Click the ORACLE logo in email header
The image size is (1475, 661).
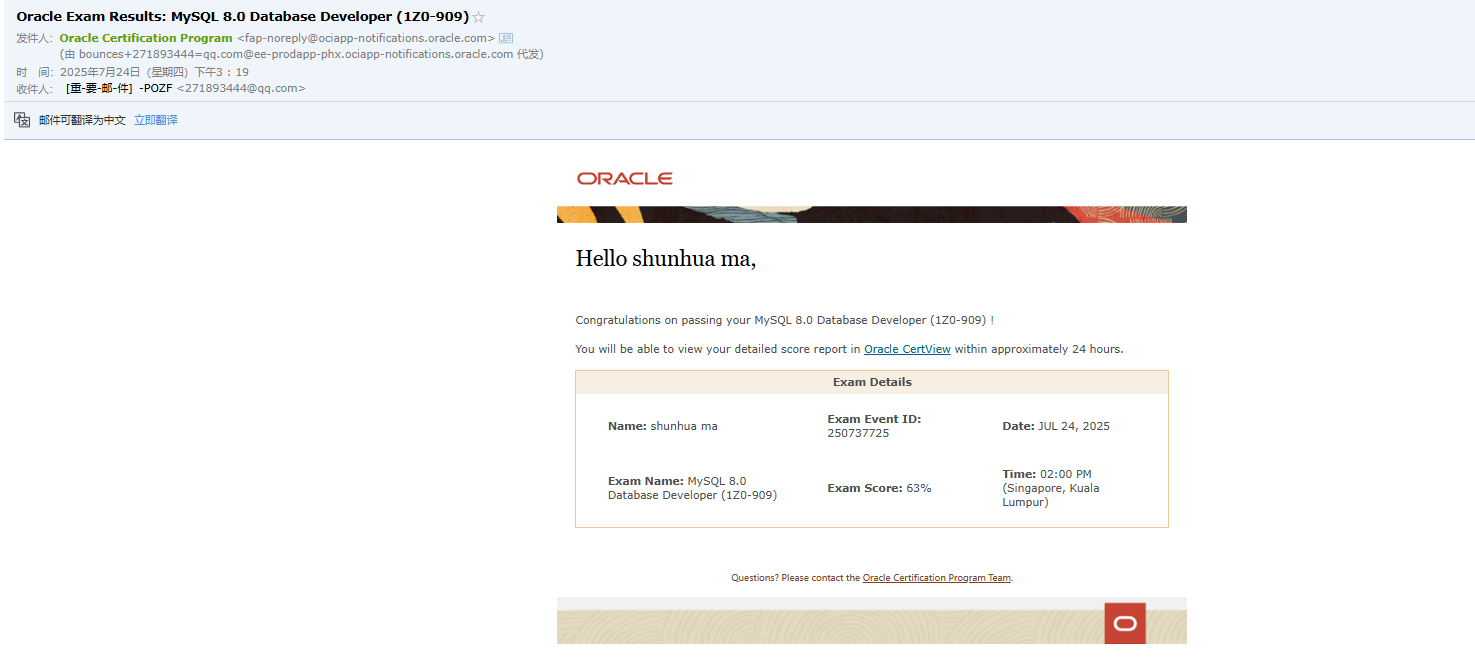(625, 178)
